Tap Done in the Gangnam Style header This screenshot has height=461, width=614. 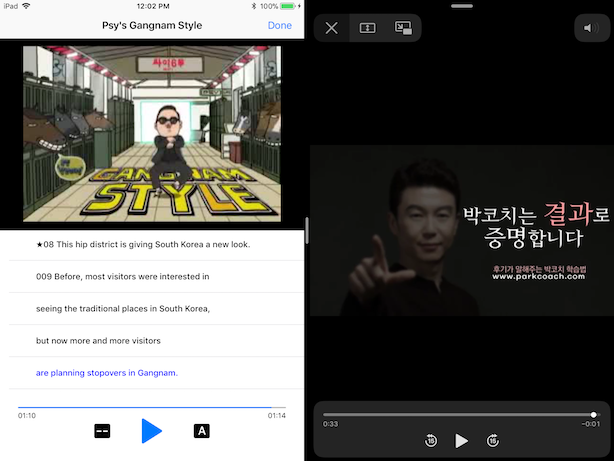click(280, 25)
